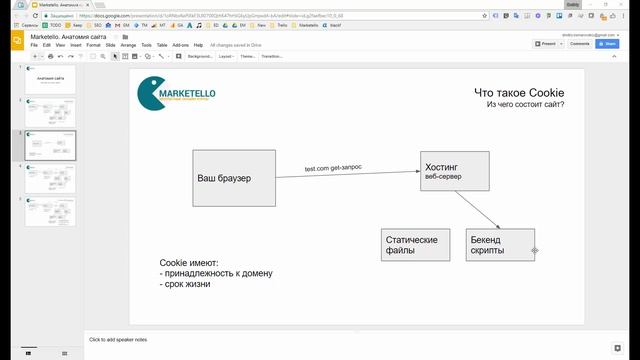Click the Theme button
640x360 pixels.
point(247,56)
